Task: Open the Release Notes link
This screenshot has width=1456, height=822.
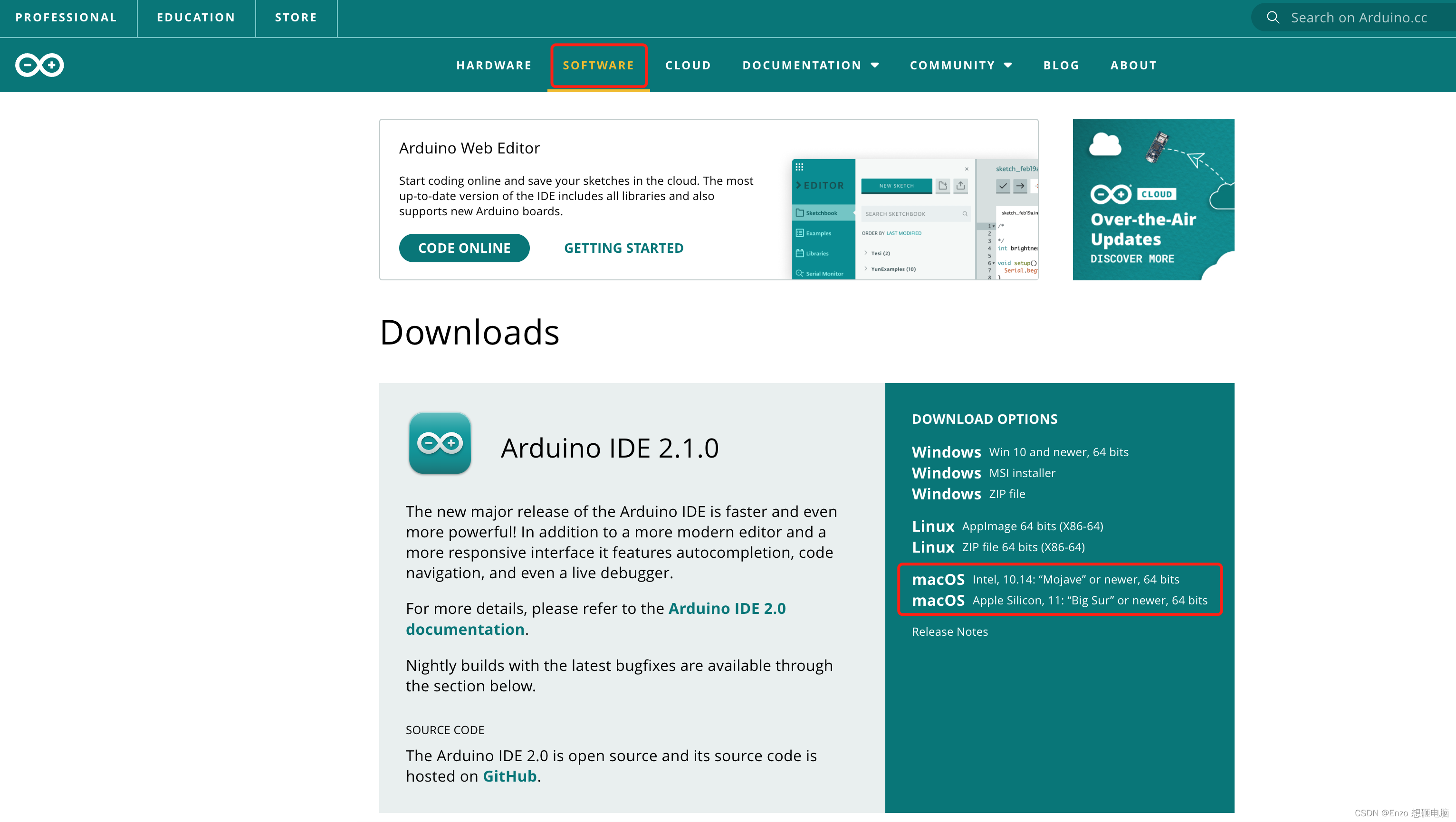Action: click(949, 631)
